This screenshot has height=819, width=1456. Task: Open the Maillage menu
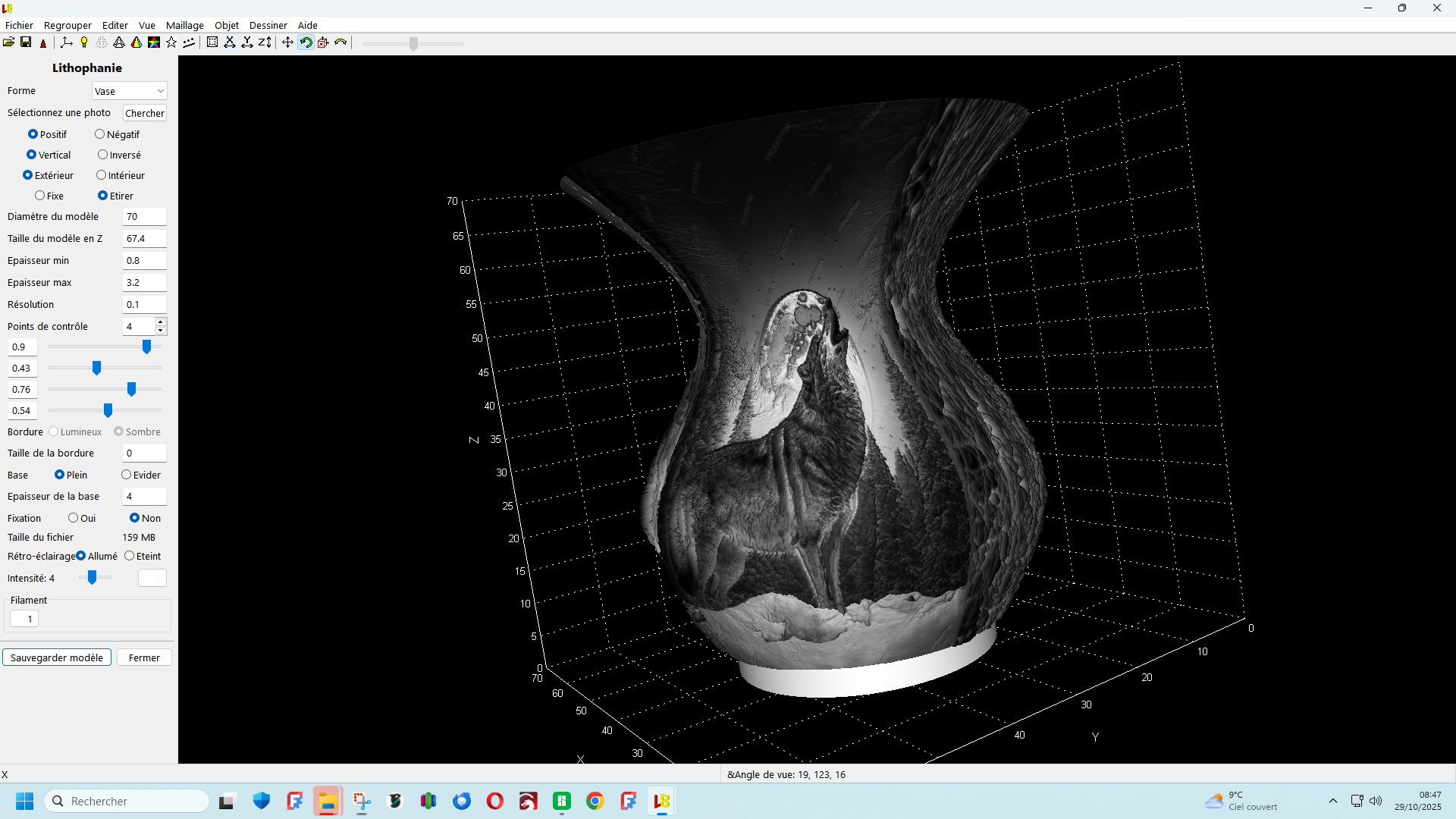pos(184,25)
